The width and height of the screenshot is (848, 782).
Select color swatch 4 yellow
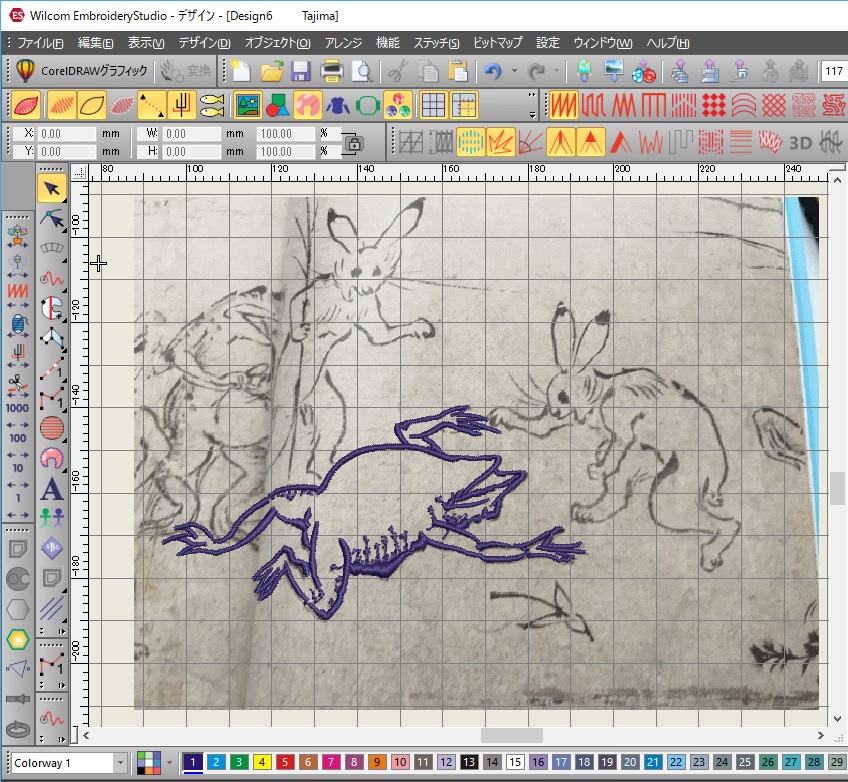[261, 763]
